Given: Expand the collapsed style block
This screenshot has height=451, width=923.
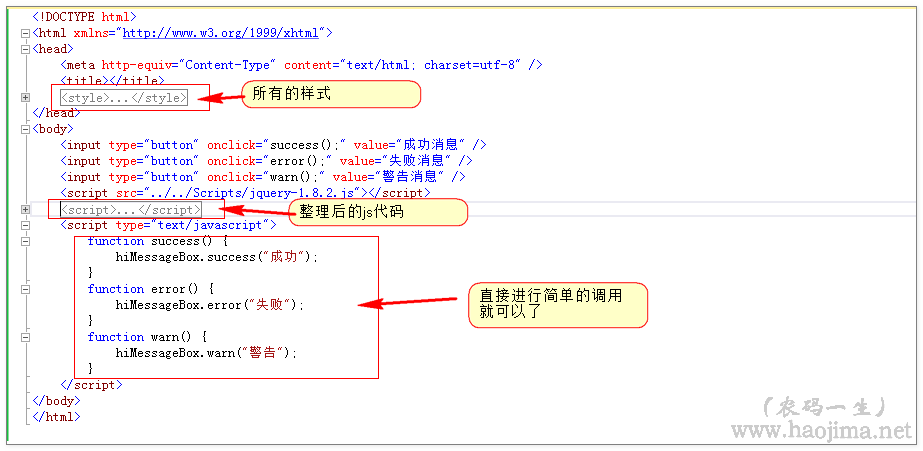Looking at the screenshot, I should pos(25,97).
